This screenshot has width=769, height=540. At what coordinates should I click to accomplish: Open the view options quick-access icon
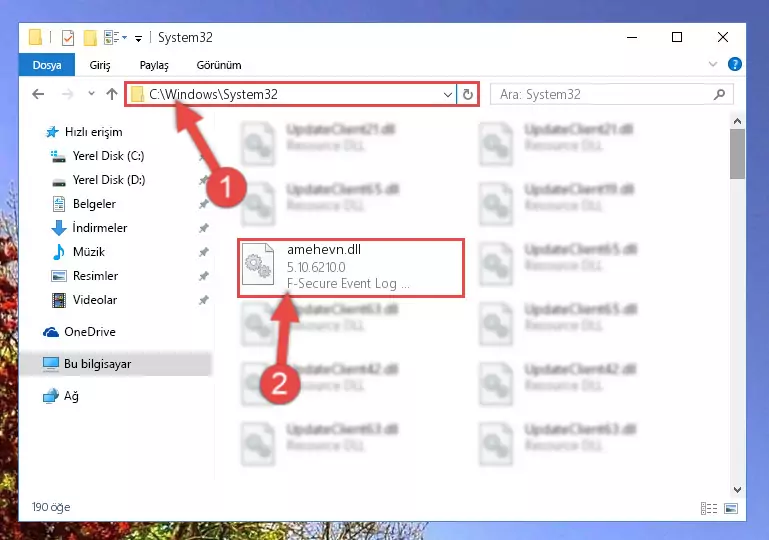pyautogui.click(x=115, y=37)
